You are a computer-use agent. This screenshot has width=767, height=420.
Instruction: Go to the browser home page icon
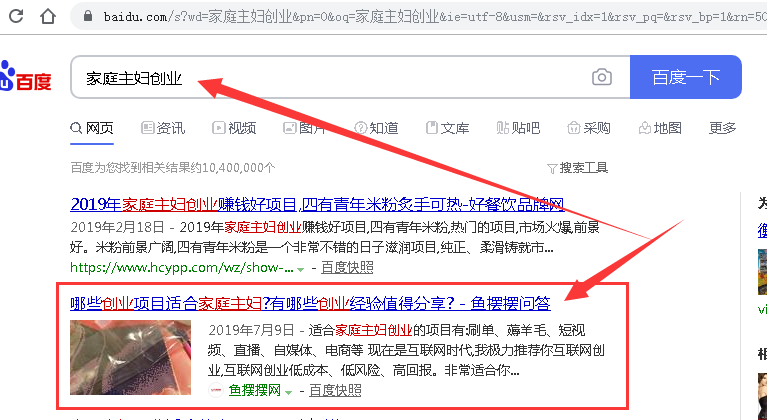48,16
